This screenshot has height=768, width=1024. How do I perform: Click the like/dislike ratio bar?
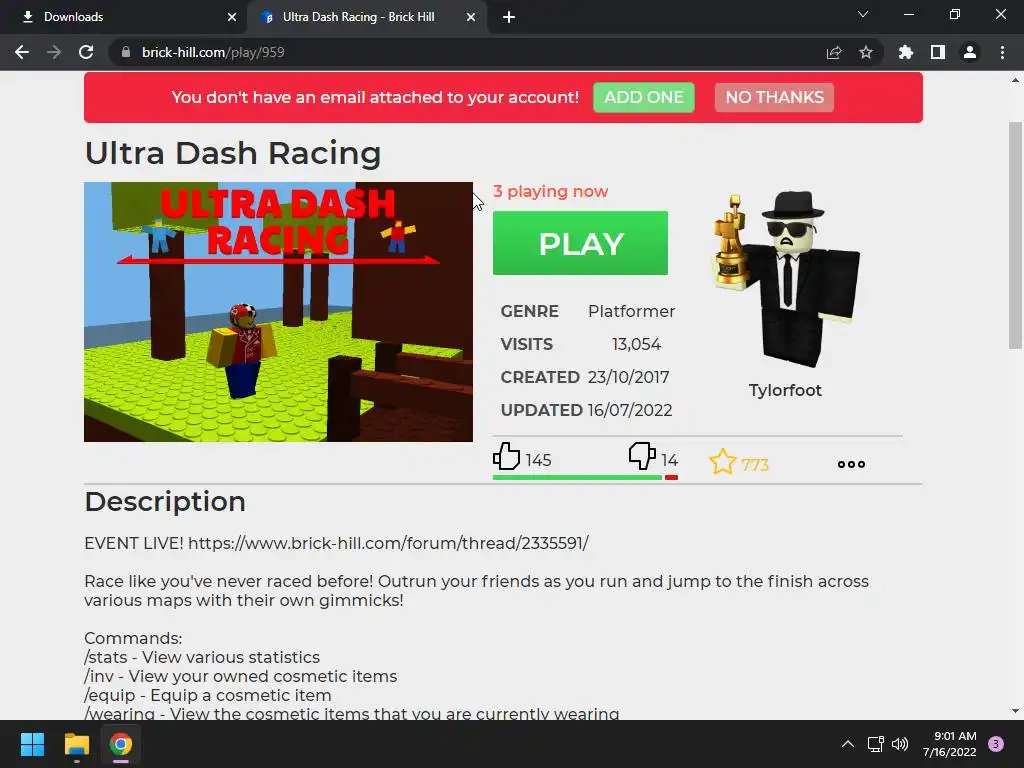(x=585, y=477)
